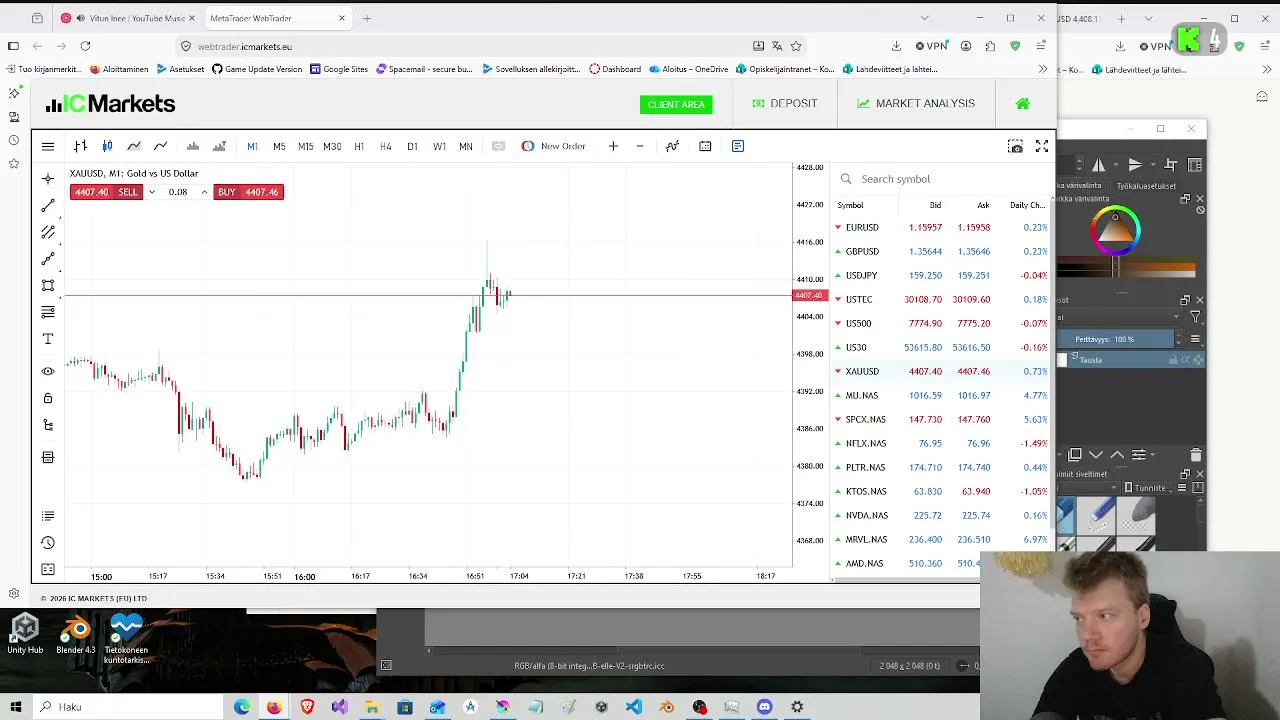Toggle drawing objects visibility eye icon
This screenshot has width=1280, height=720.
pyautogui.click(x=48, y=372)
